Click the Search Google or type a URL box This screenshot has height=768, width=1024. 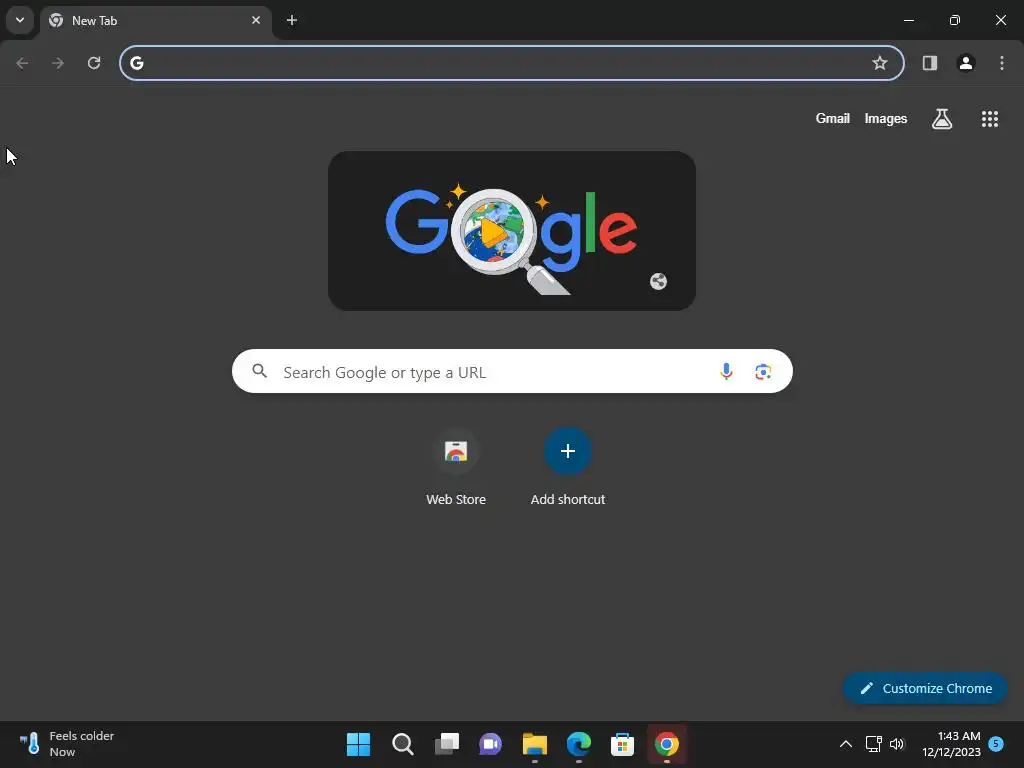(x=512, y=372)
